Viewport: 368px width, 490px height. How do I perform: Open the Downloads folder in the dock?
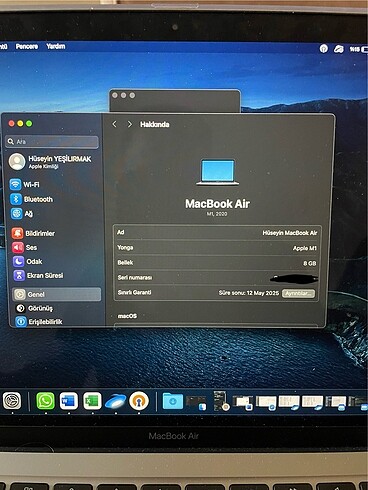pyautogui.click(x=173, y=401)
